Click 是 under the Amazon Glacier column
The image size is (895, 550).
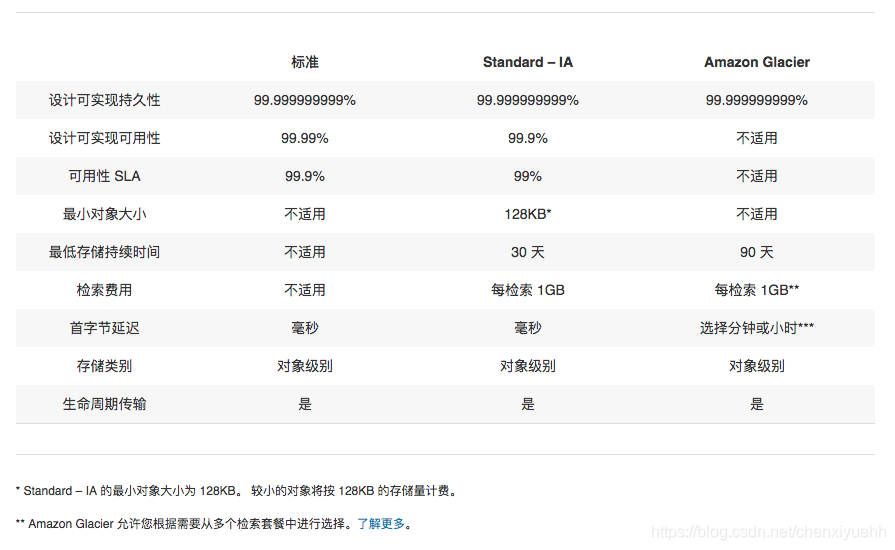tap(757, 405)
